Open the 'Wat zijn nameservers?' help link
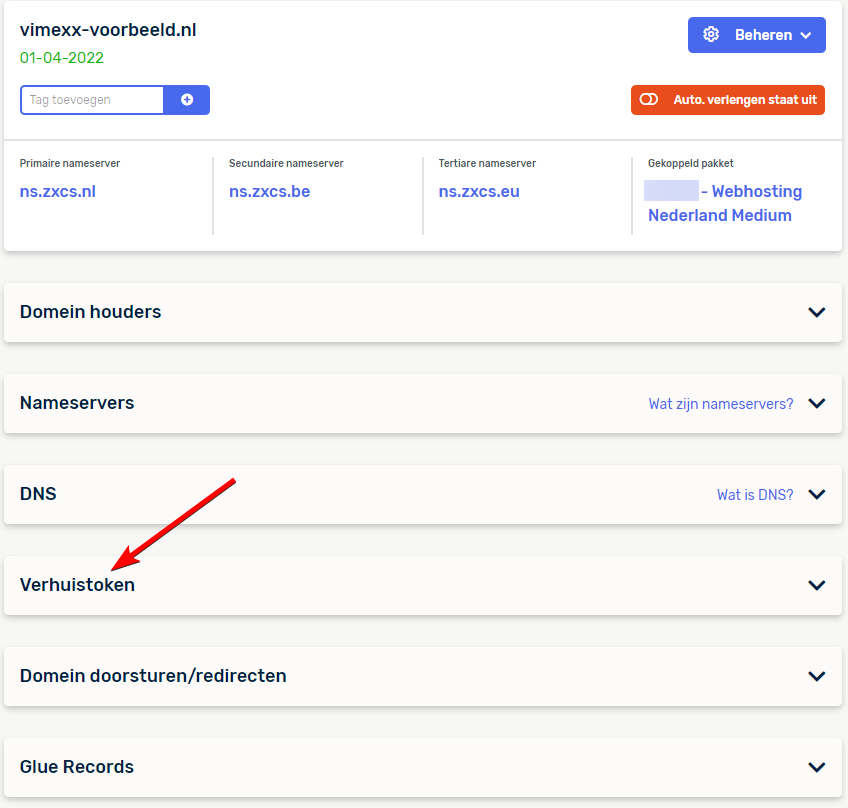 tap(720, 404)
